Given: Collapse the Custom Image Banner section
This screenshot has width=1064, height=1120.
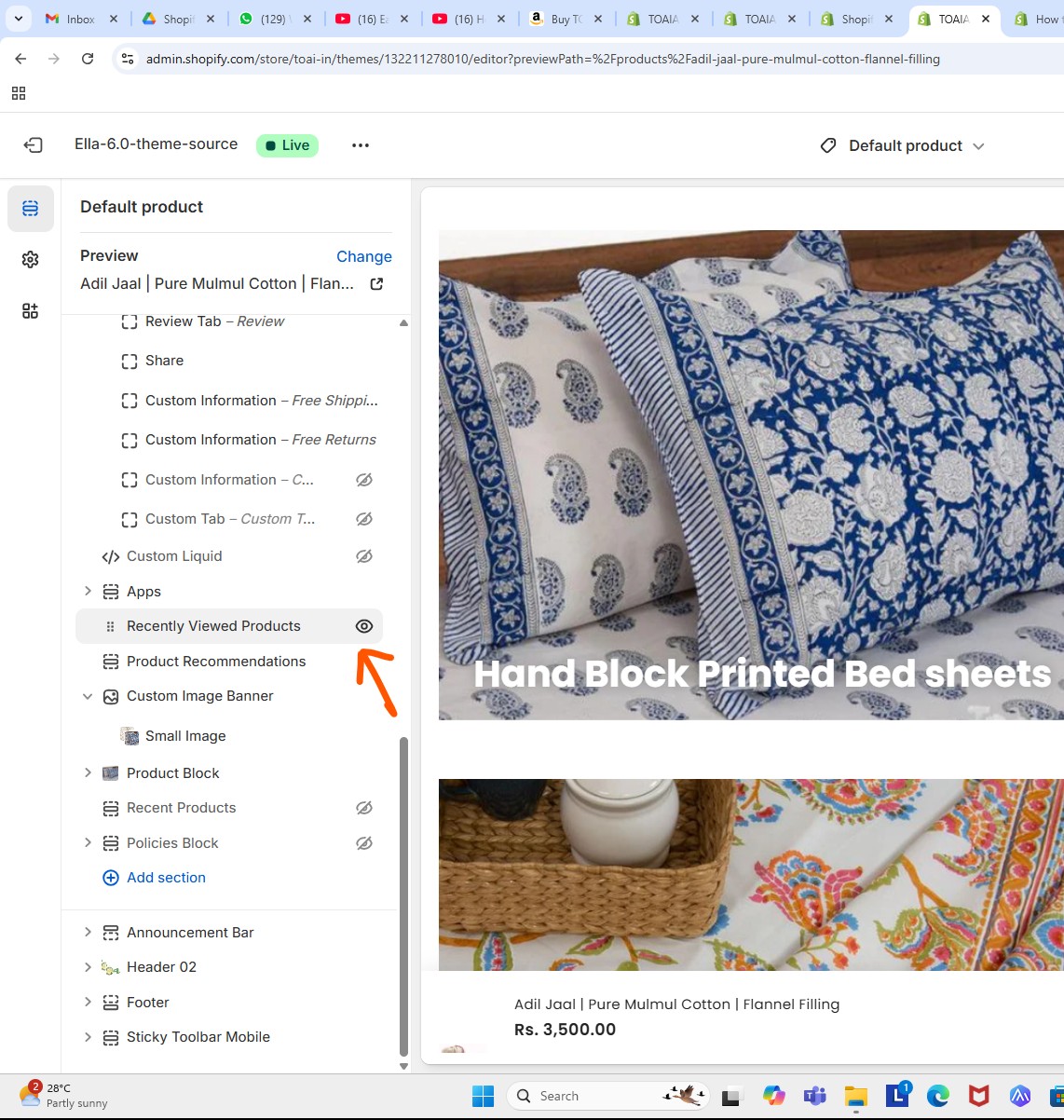Looking at the screenshot, I should [88, 696].
